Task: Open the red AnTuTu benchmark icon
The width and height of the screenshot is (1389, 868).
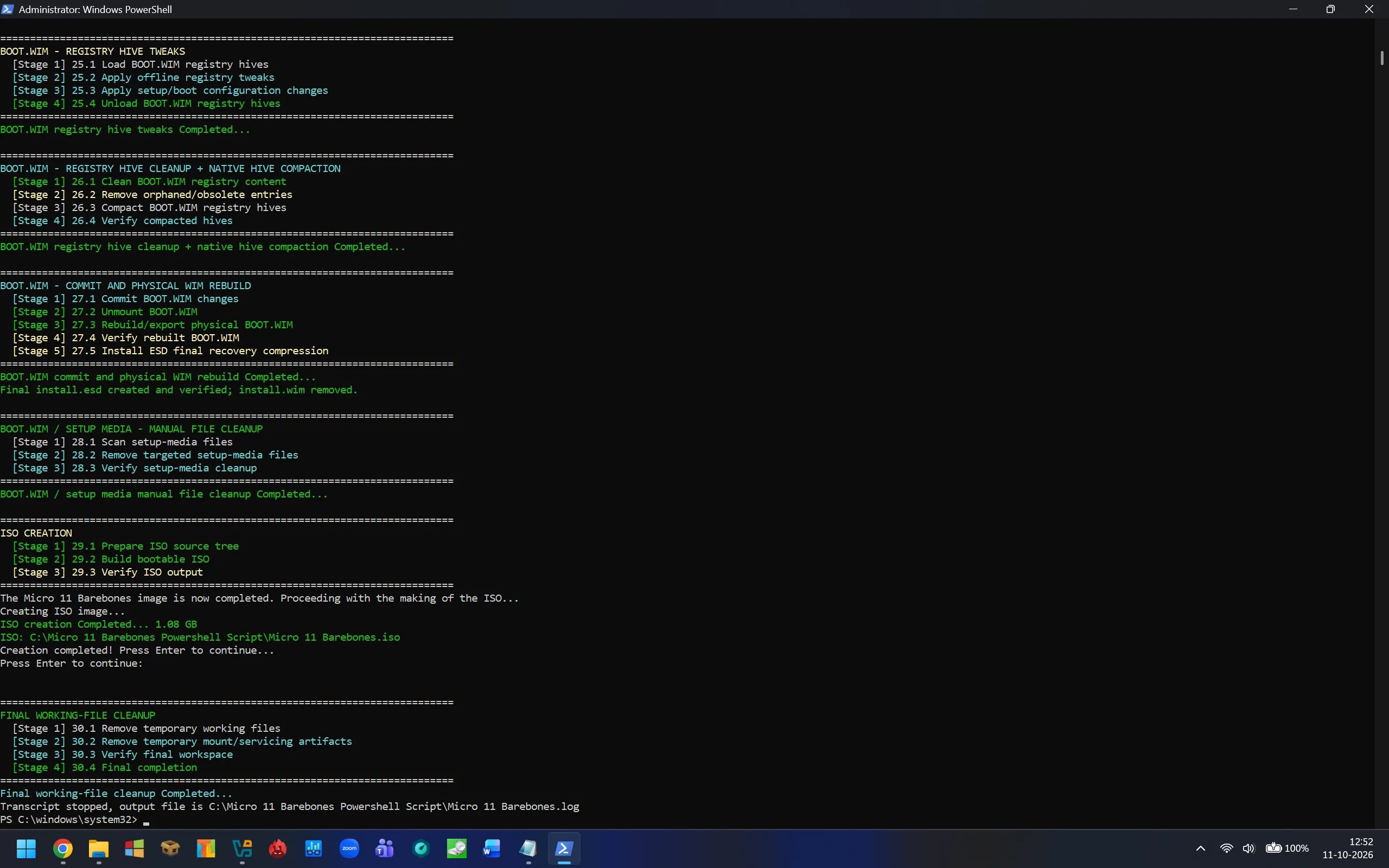Action: click(278, 848)
